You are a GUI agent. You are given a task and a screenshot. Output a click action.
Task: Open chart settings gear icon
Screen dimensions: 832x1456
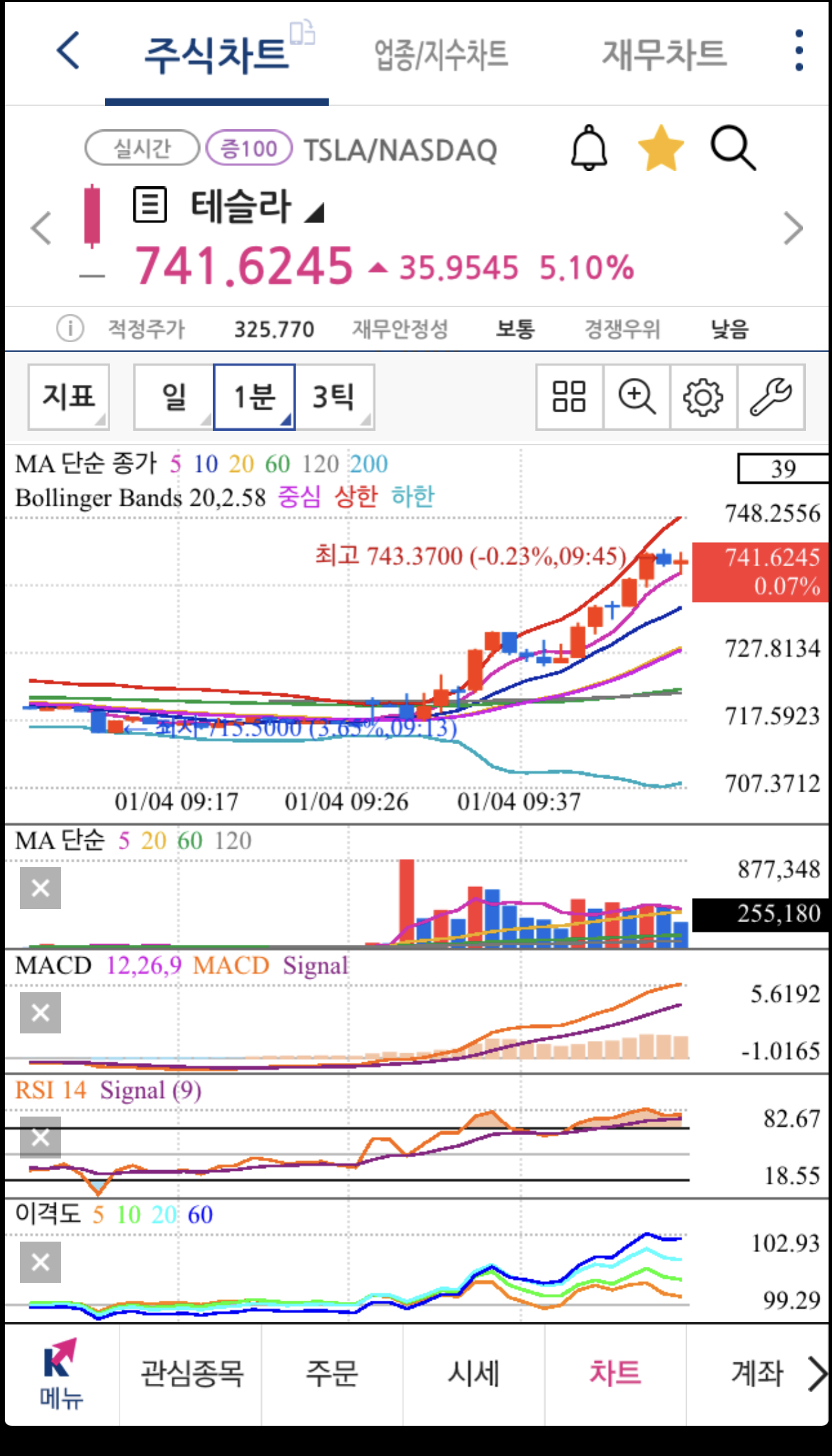point(703,396)
